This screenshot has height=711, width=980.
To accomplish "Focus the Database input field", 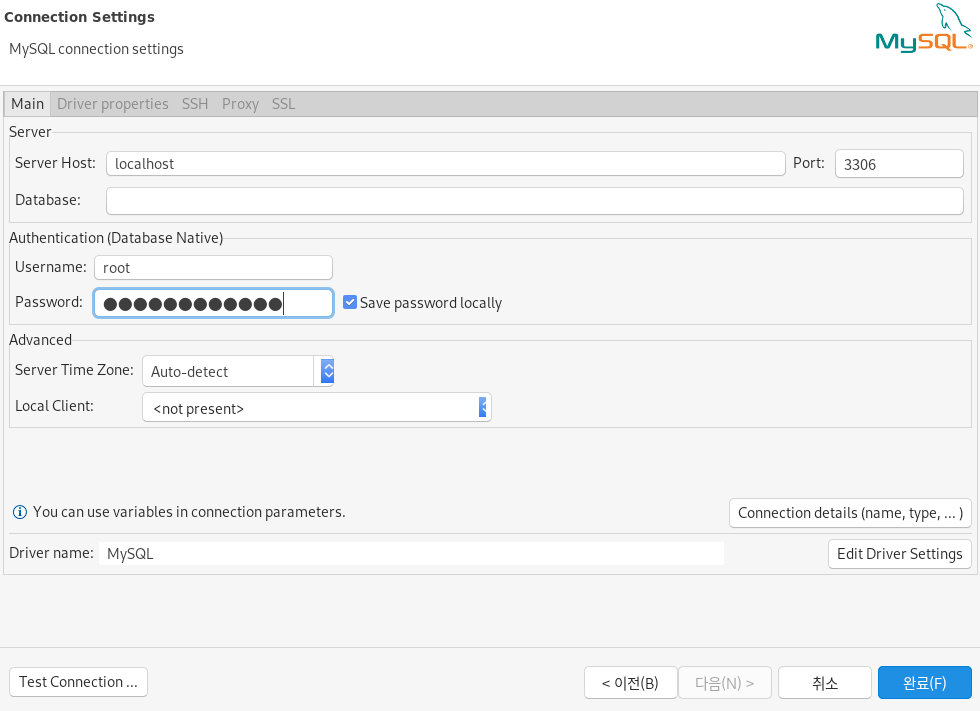I will 534,201.
